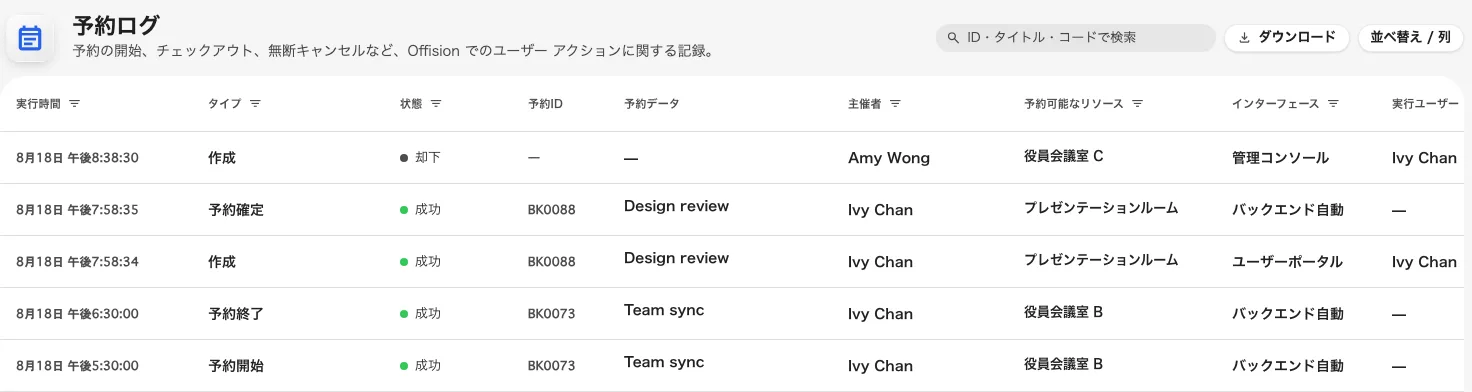This screenshot has height=392, width=1472.
Task: Click the 予約確定 type cell
Action: point(236,210)
